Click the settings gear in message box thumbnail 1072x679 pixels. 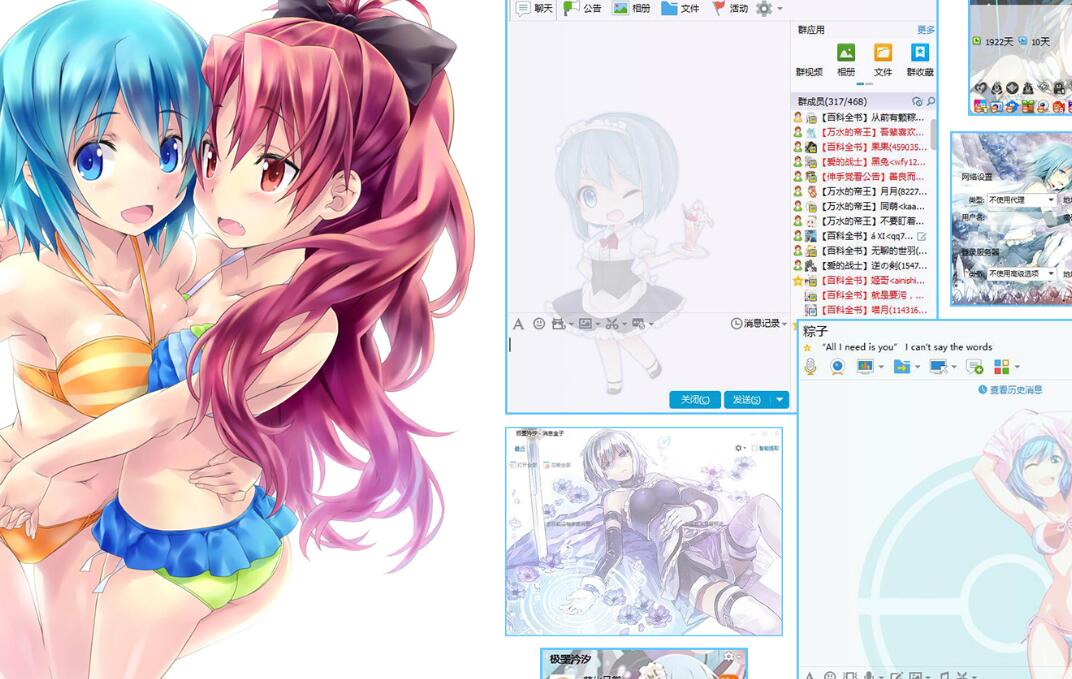(x=738, y=448)
